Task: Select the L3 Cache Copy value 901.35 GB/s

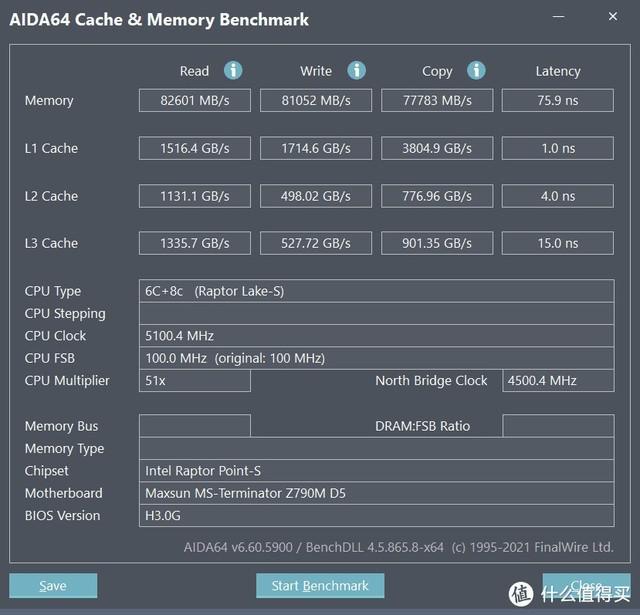Action: (437, 243)
